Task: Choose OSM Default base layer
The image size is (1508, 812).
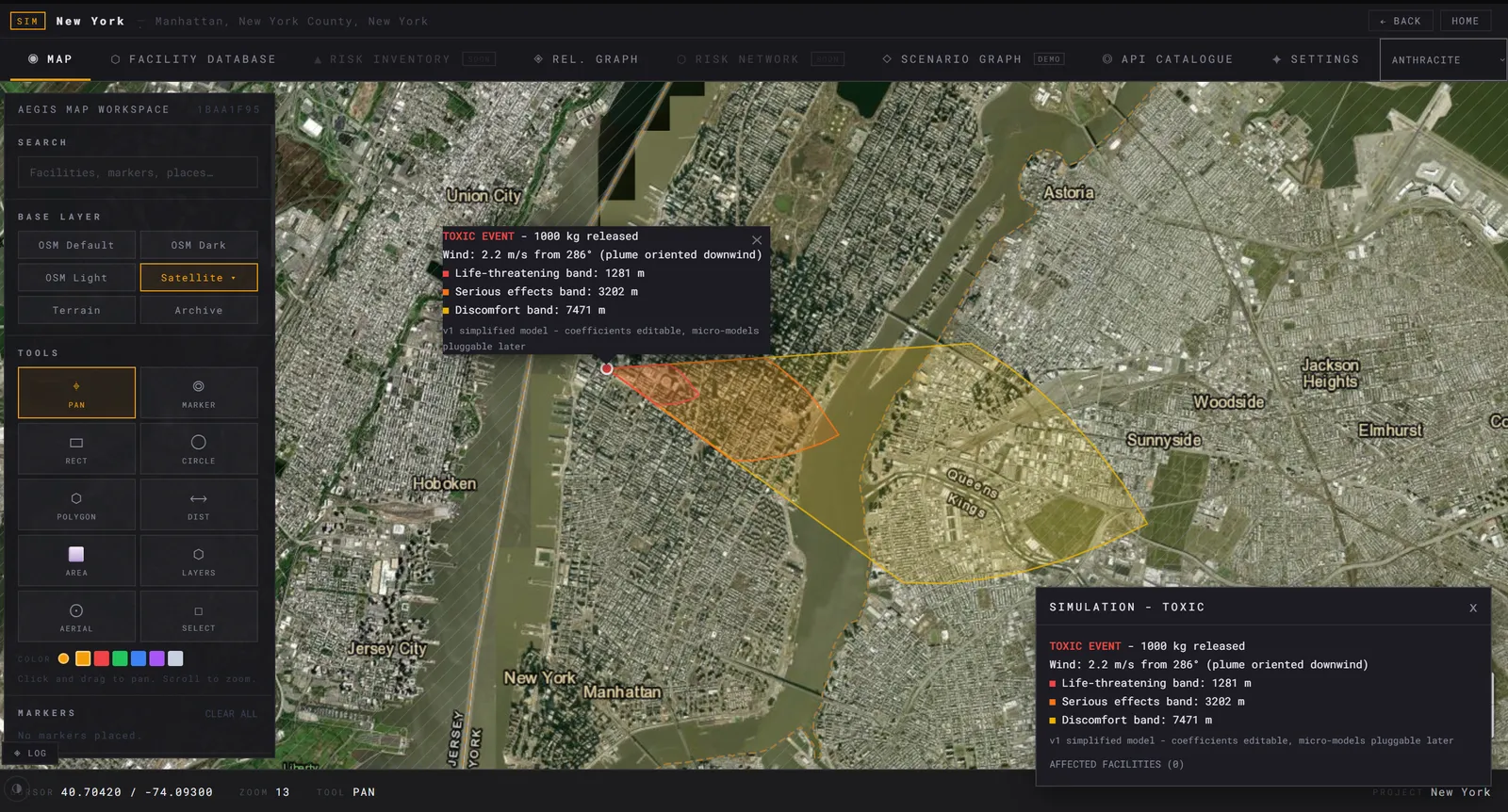Action: pyautogui.click(x=76, y=245)
